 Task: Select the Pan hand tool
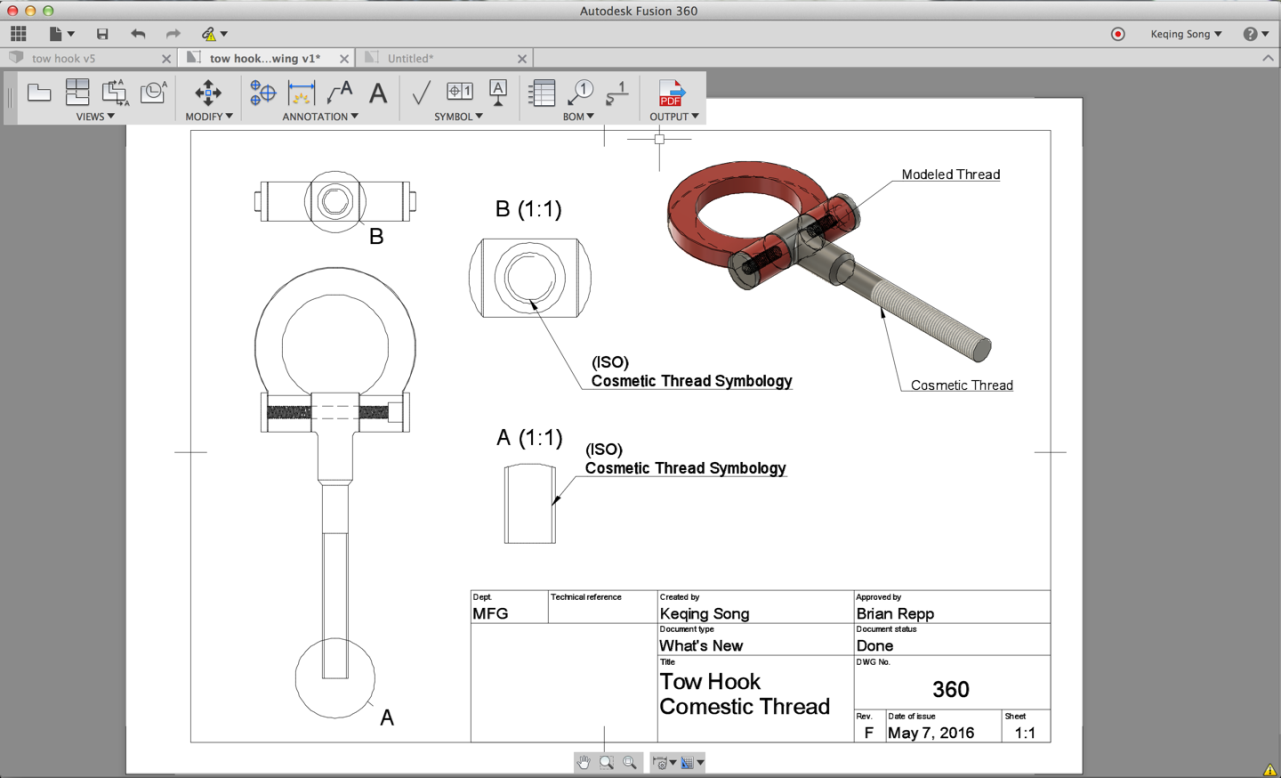click(x=584, y=763)
